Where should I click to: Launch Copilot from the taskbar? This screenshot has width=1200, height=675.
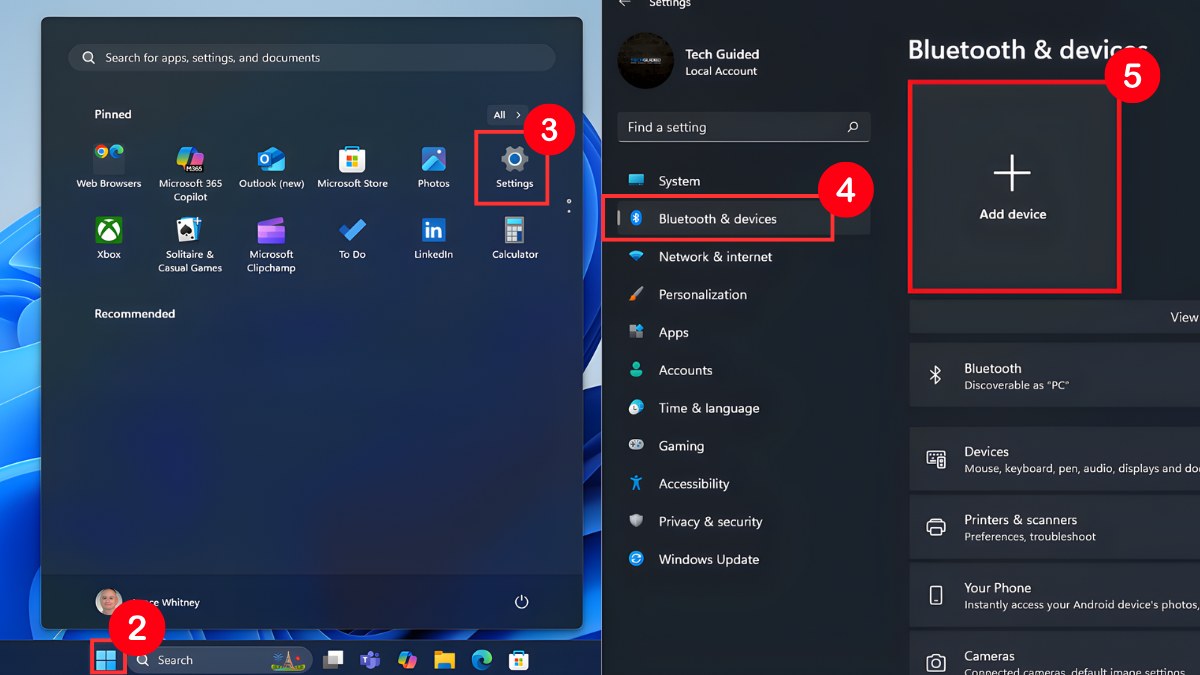click(x=407, y=660)
